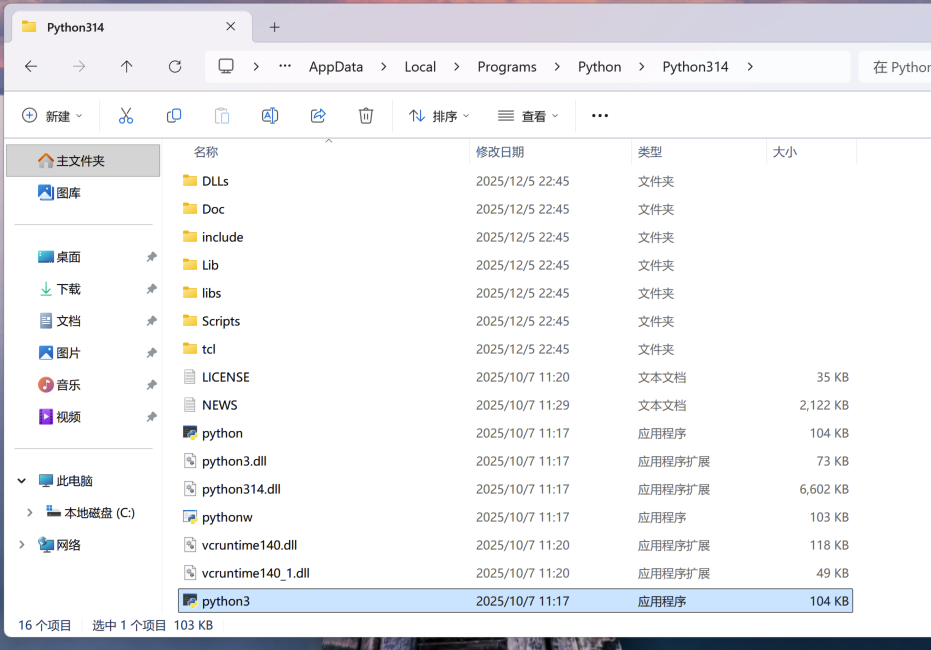This screenshot has height=650, width=931.
Task: Open a new tab with plus button
Action: coord(274,27)
